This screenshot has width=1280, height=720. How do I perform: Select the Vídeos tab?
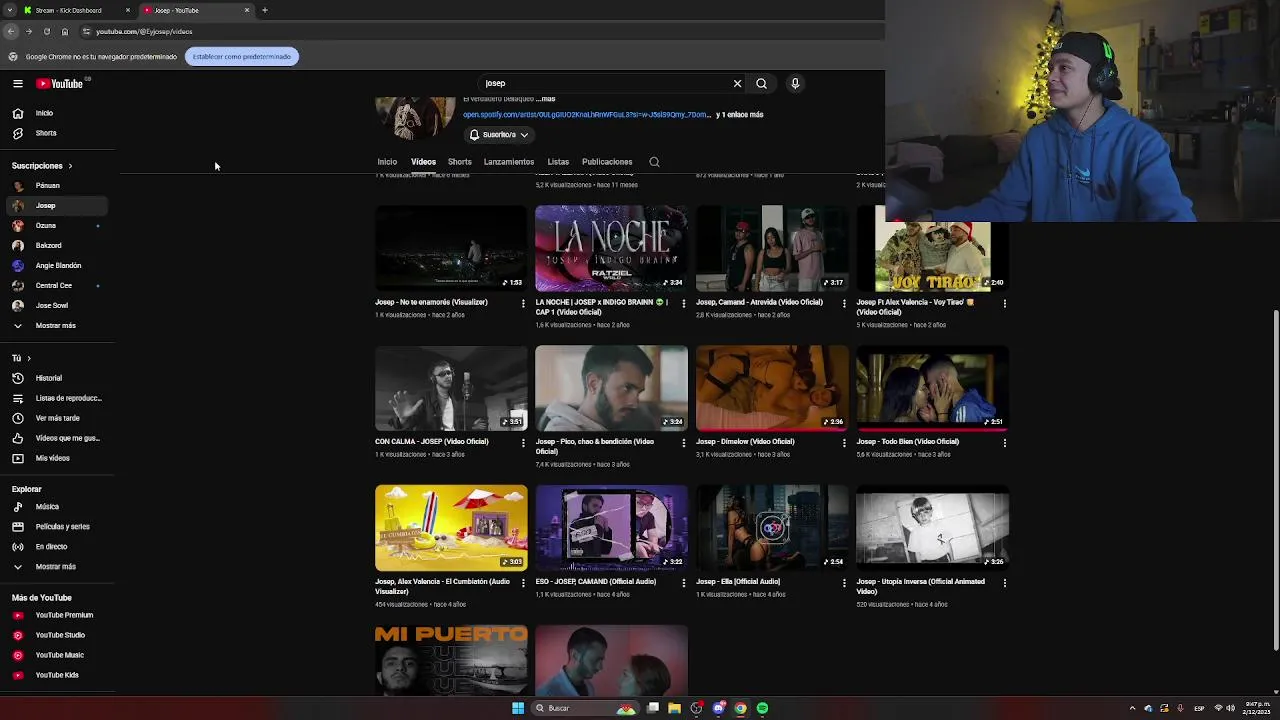pyautogui.click(x=423, y=162)
